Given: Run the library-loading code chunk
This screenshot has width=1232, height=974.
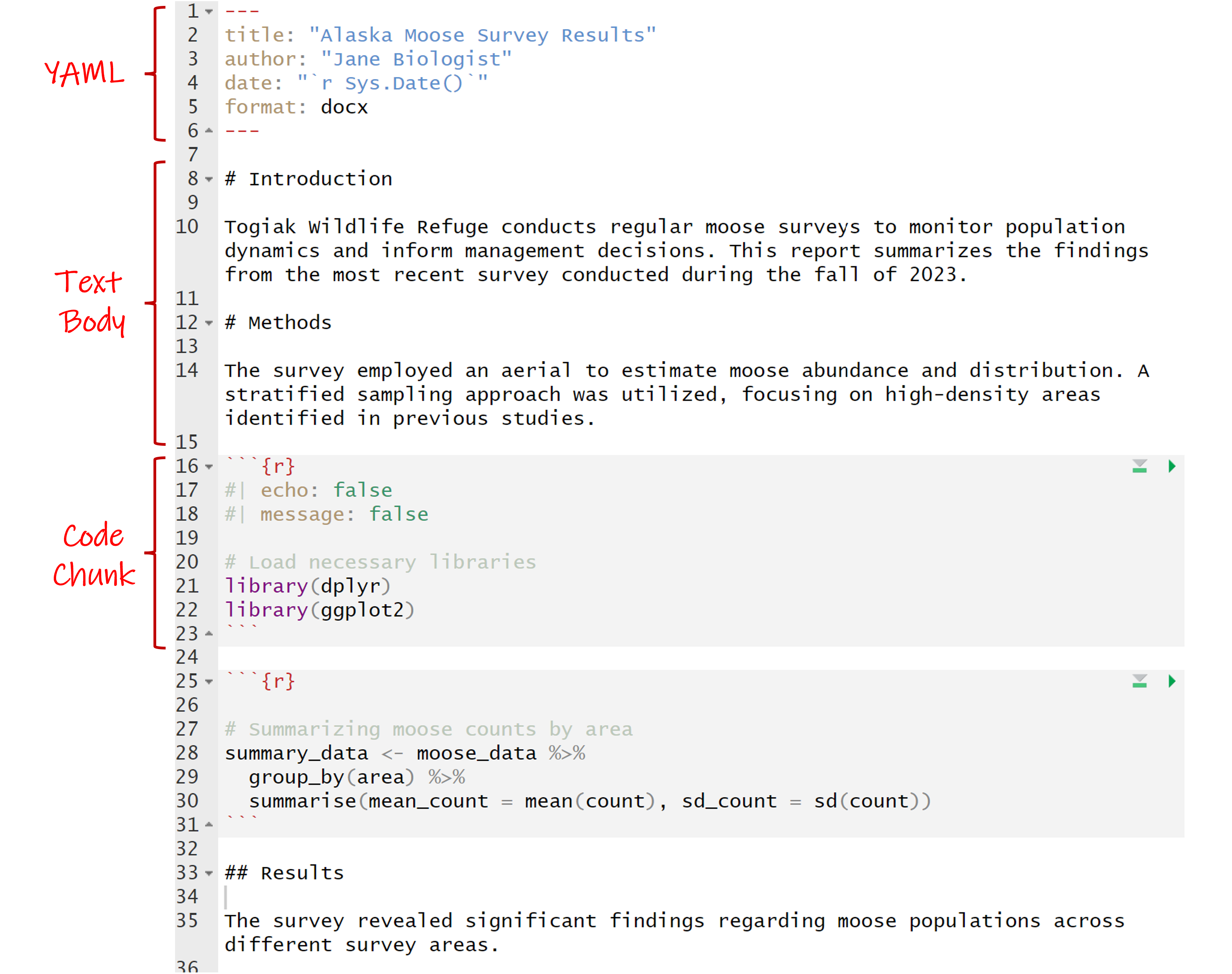Looking at the screenshot, I should pos(1172,467).
